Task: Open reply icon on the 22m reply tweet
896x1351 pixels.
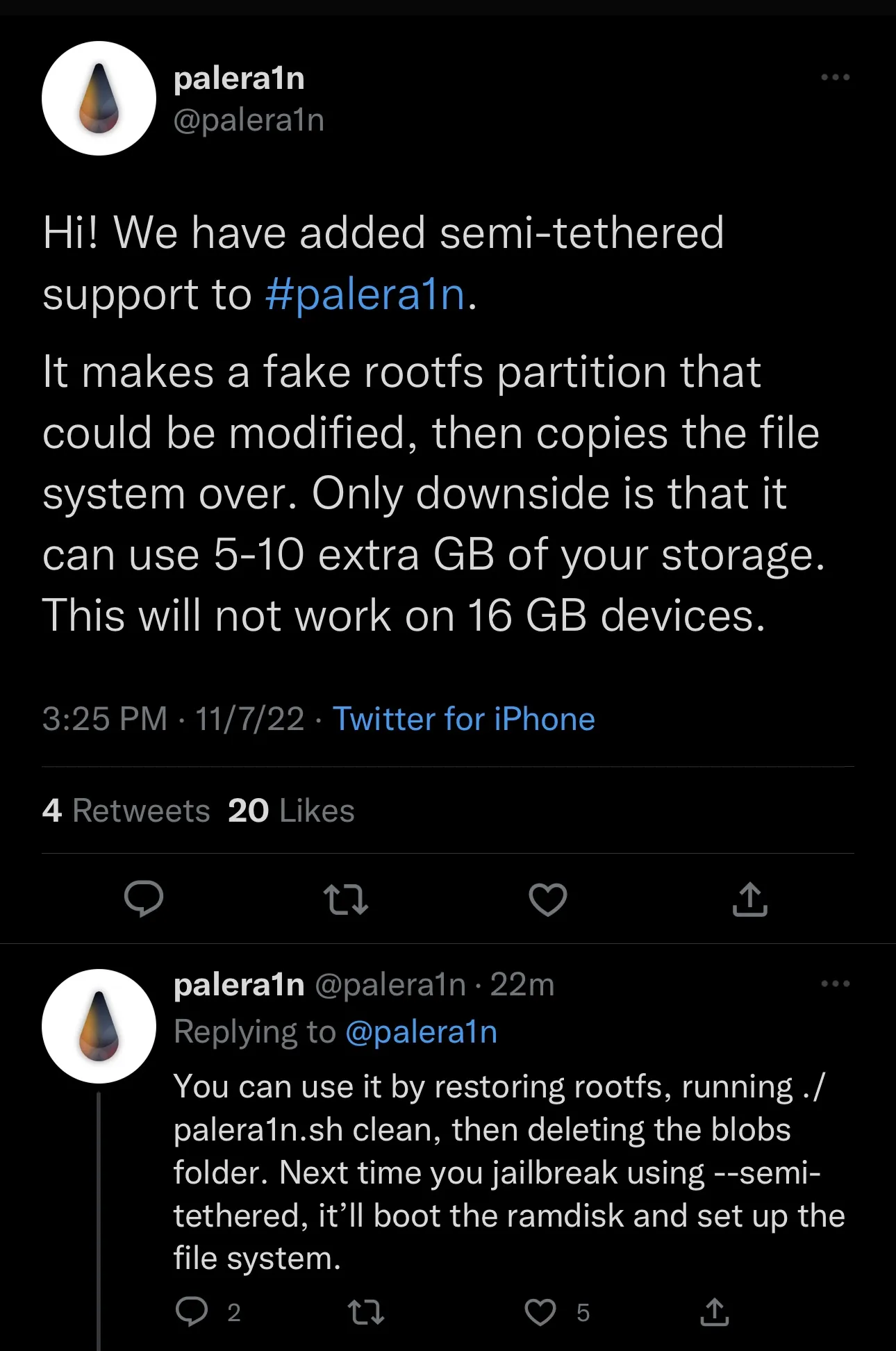Action: coord(192,1311)
